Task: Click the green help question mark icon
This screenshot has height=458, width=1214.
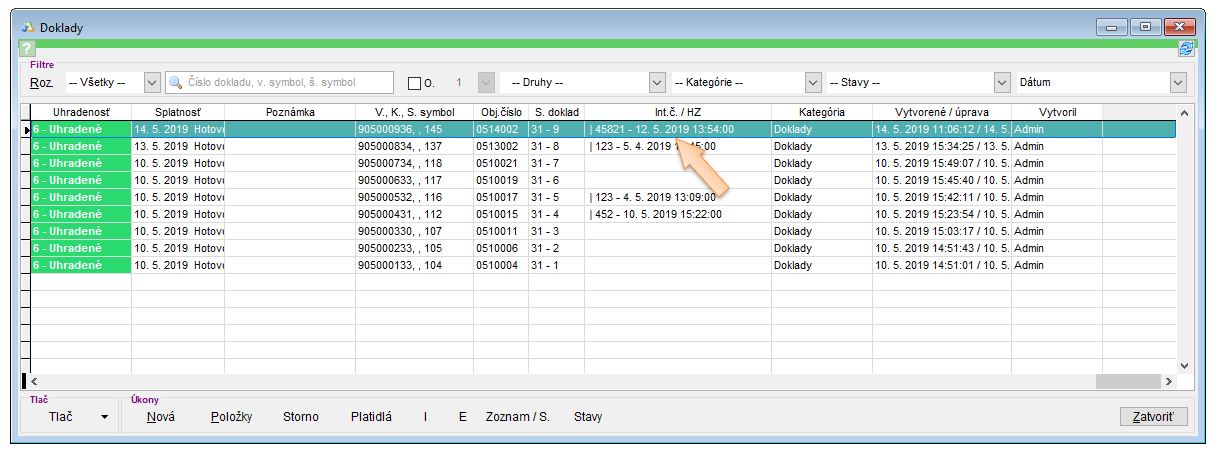Action: [x=27, y=48]
